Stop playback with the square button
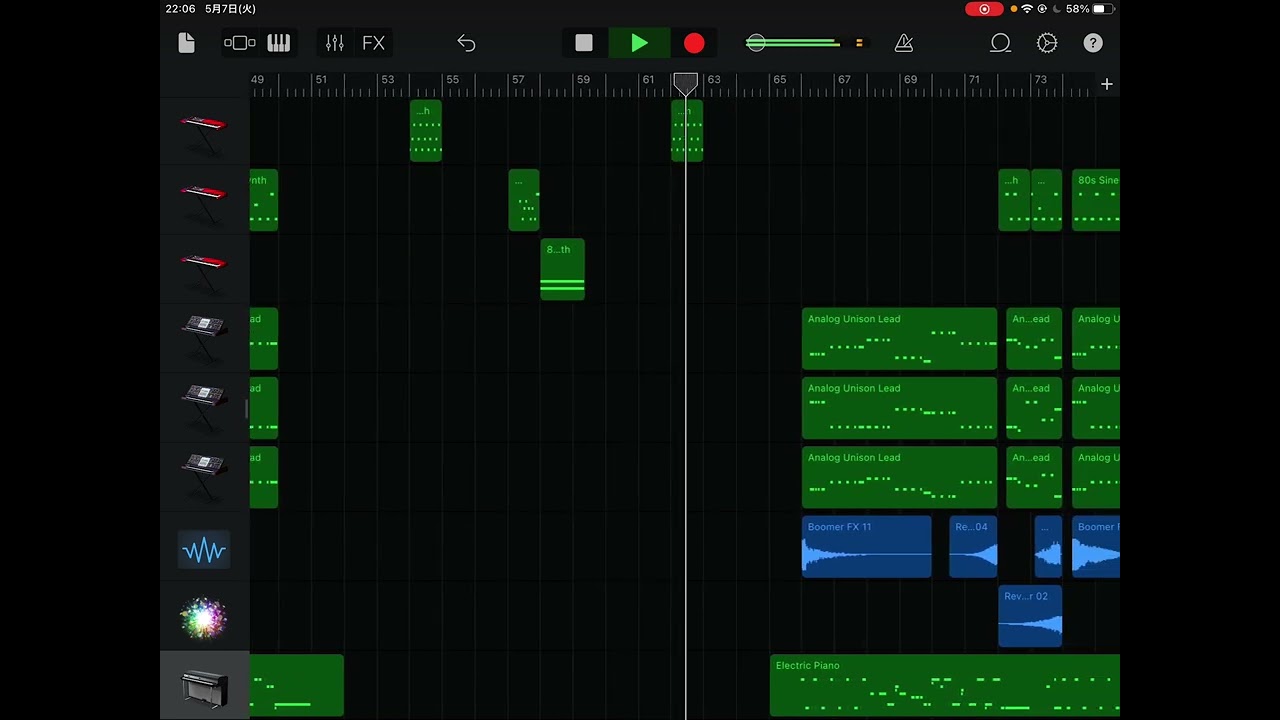 [x=584, y=43]
